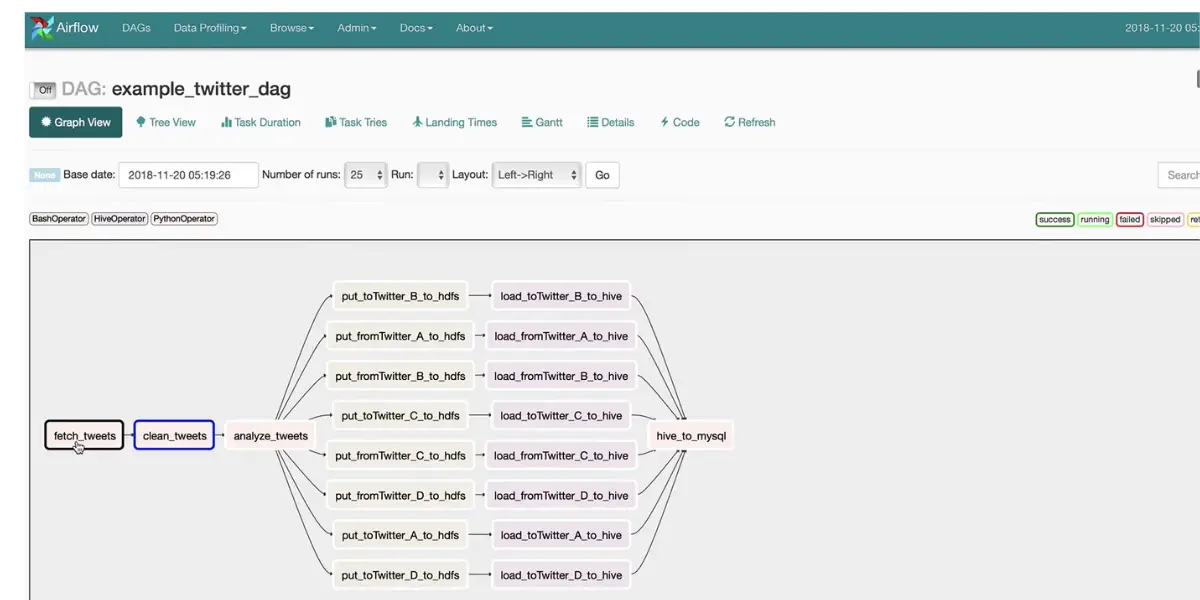Expand the Docs dropdown menu
Viewport: 1200px width, 600px height.
point(416,28)
